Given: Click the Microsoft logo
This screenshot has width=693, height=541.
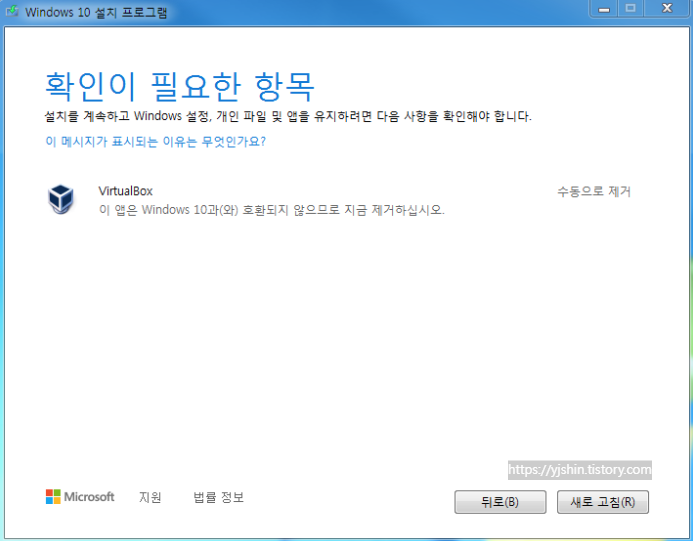Looking at the screenshot, I should [x=80, y=497].
